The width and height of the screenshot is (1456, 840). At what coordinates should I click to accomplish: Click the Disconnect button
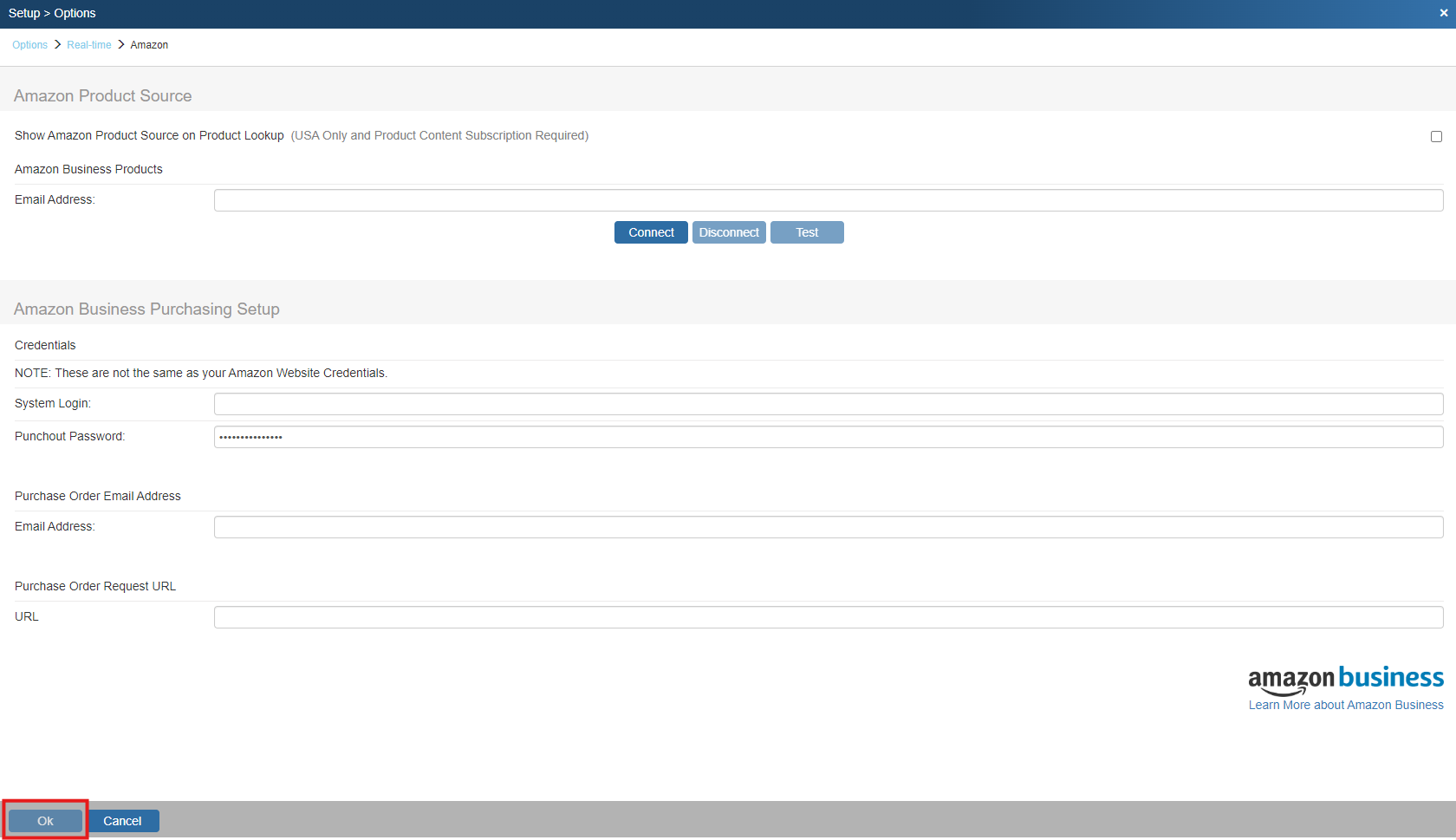(x=728, y=232)
